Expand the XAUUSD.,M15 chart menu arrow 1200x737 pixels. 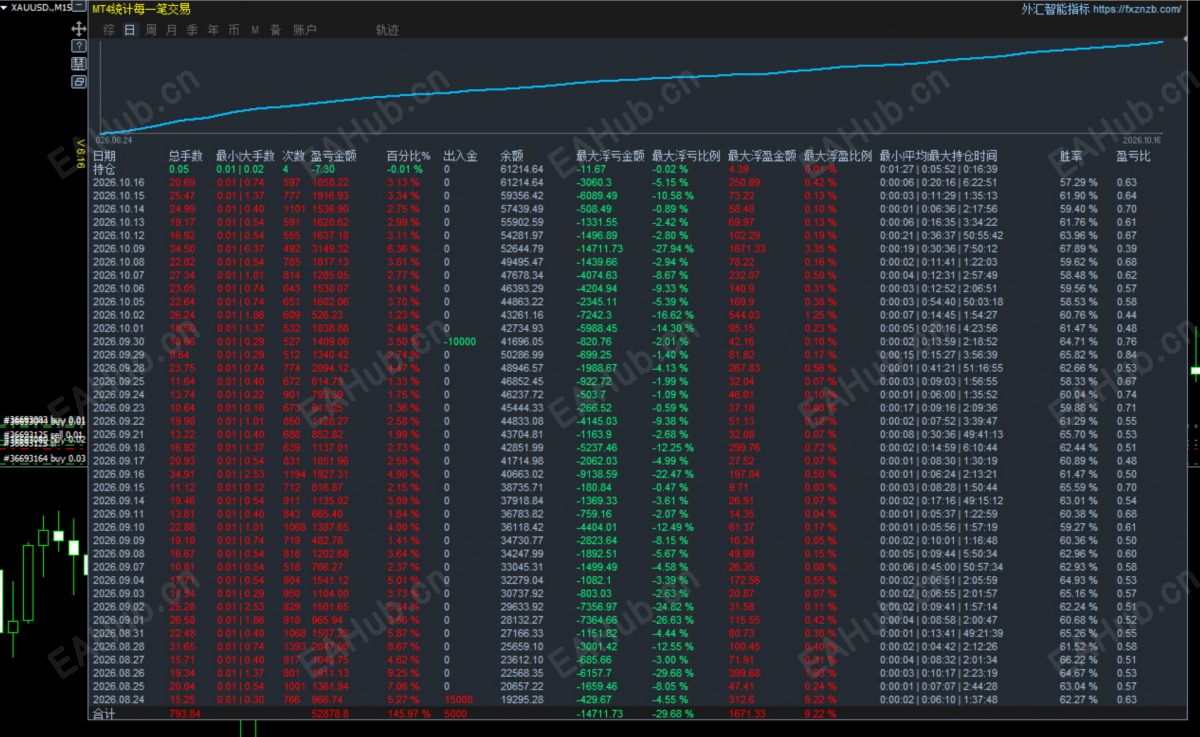5,8
